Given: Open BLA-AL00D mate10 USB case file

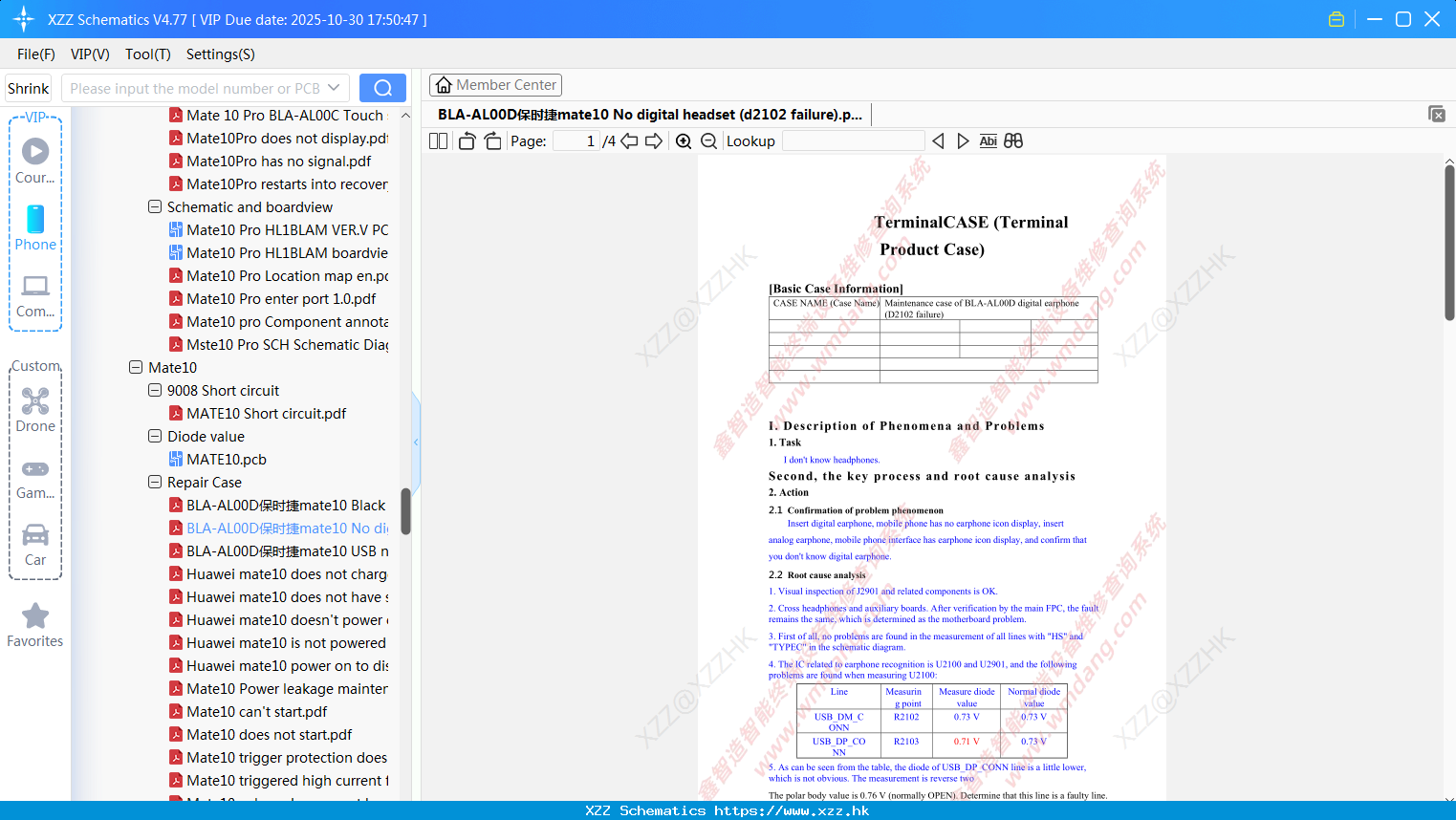Looking at the screenshot, I should point(278,551).
